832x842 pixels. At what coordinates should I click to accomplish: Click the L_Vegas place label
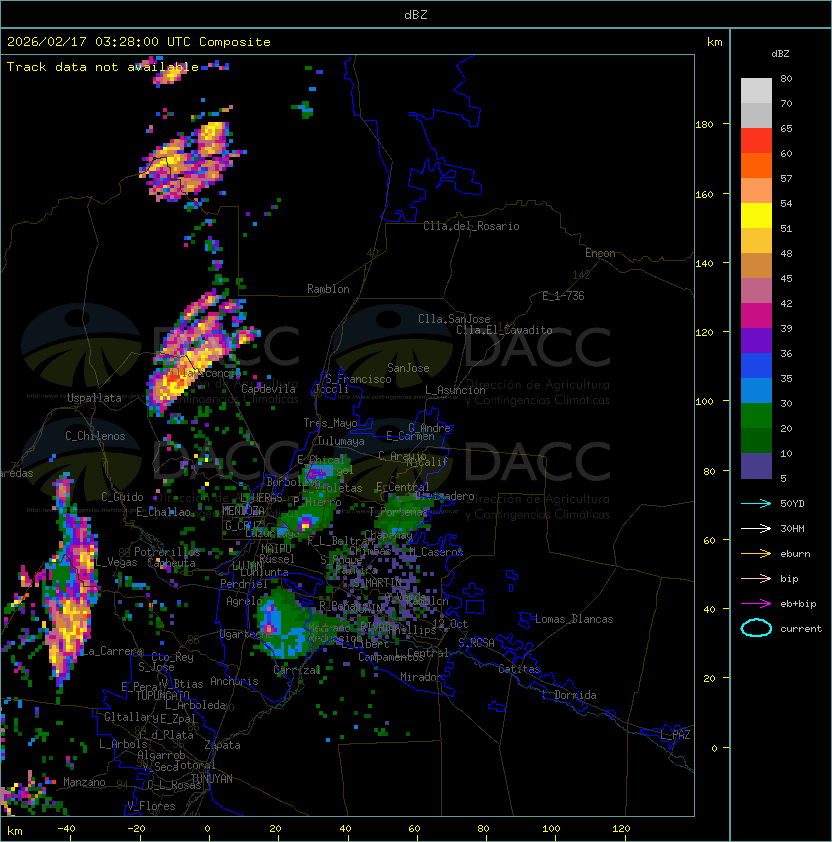[117, 562]
